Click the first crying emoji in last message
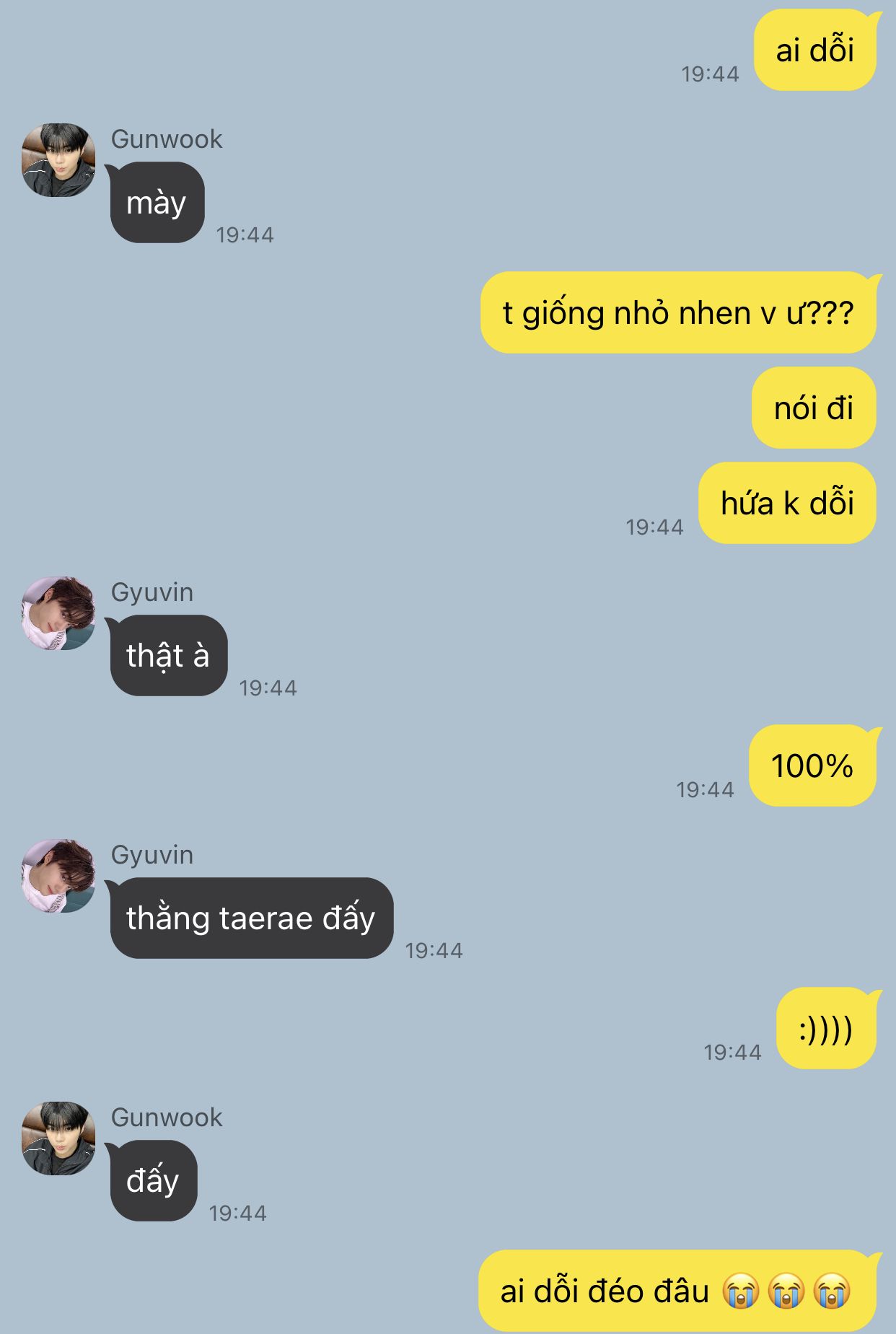896x1334 pixels. click(742, 1291)
